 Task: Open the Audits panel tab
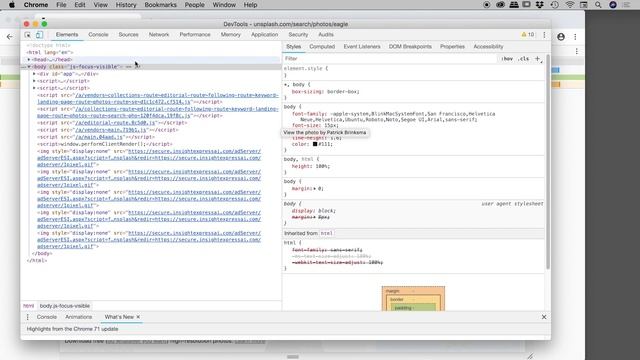[x=326, y=35]
